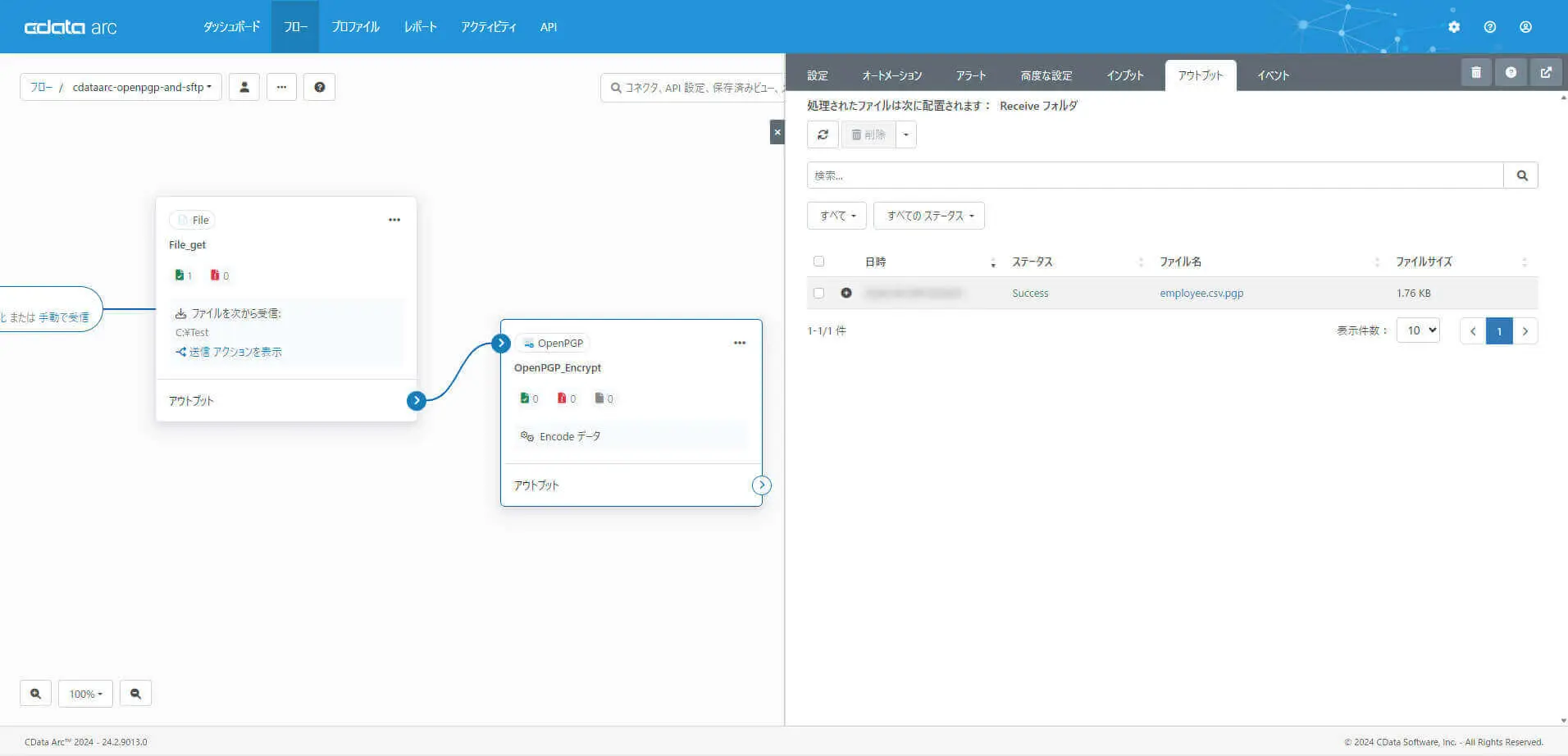Open the アラート tab
Screen dimensions: 1568x756
pyautogui.click(x=971, y=75)
